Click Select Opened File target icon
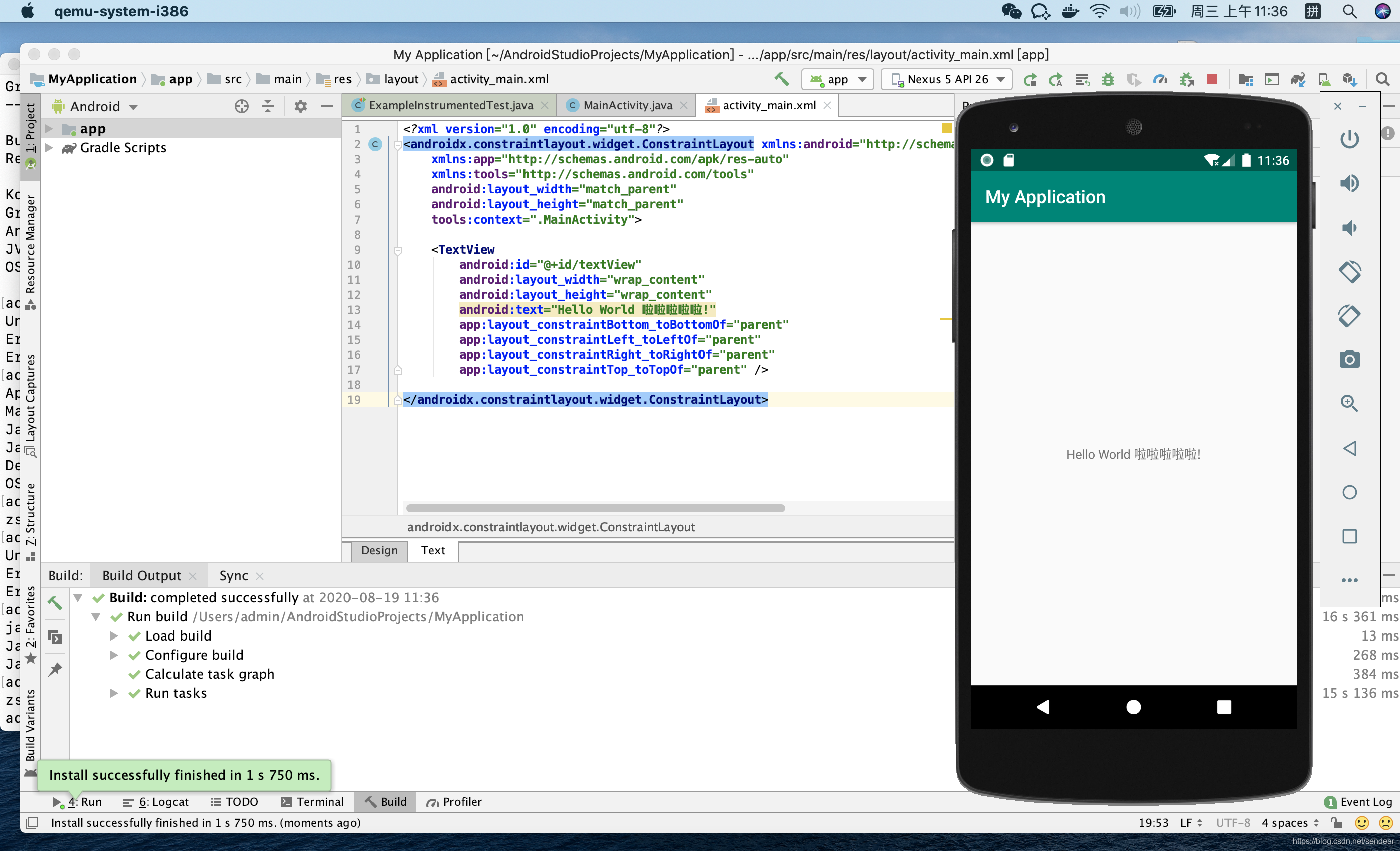This screenshot has height=851, width=1400. pyautogui.click(x=242, y=106)
